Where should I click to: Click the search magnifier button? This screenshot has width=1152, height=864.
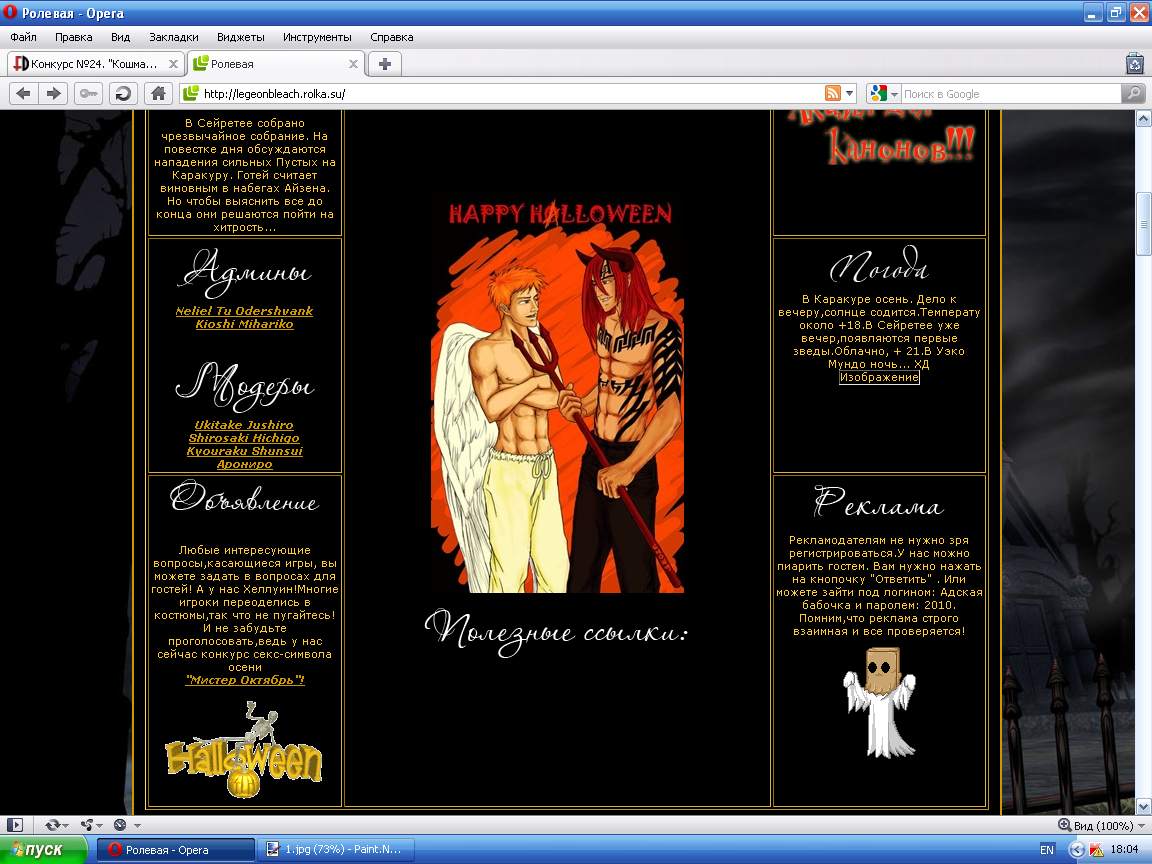pyautogui.click(x=1133, y=93)
